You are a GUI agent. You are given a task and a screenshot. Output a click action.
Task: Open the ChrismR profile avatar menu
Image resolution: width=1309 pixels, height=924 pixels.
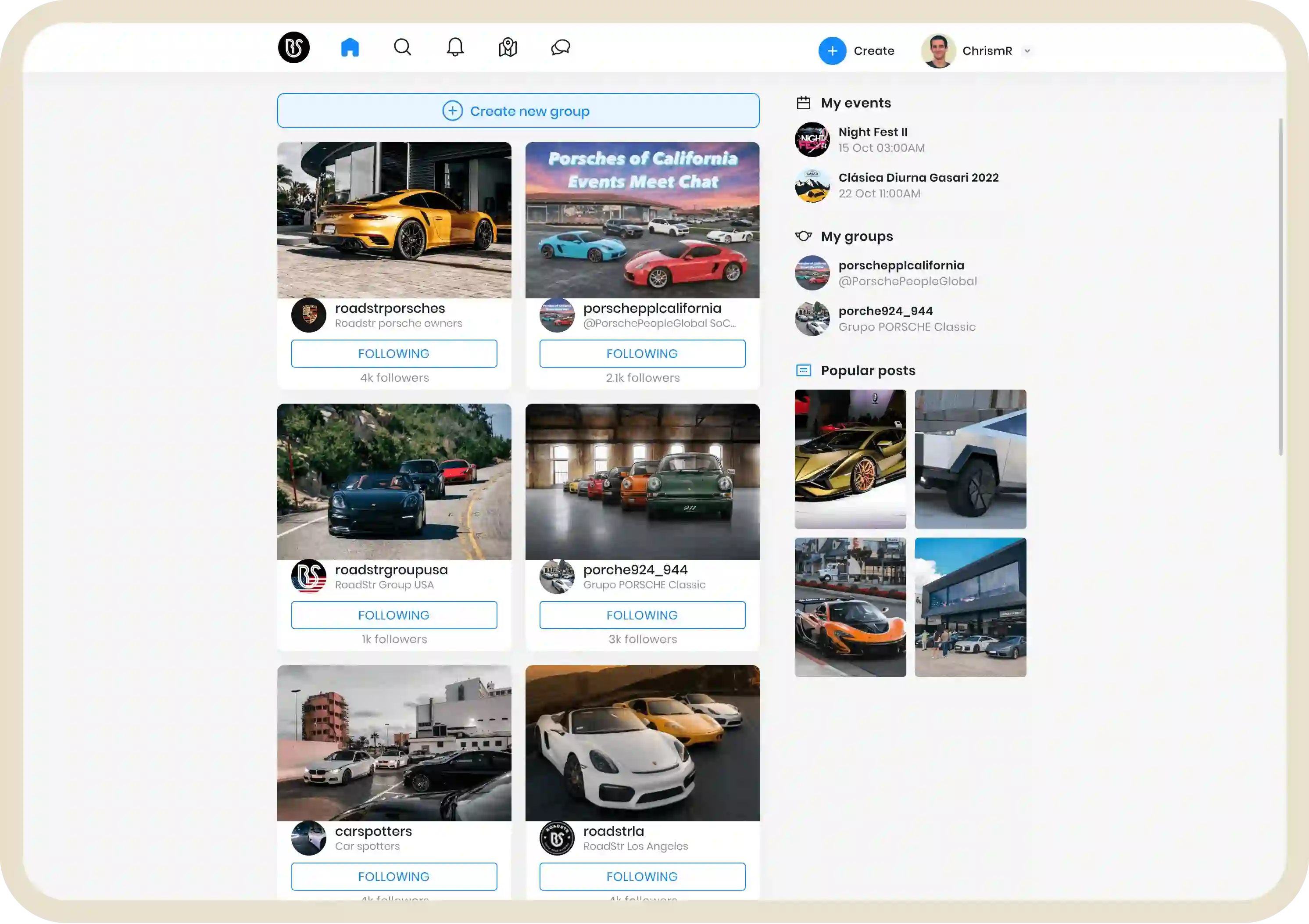click(x=938, y=51)
